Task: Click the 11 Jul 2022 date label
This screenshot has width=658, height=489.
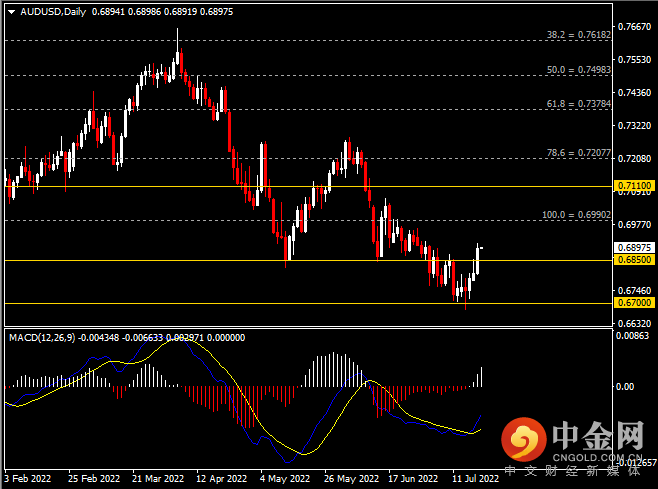Action: point(475,479)
